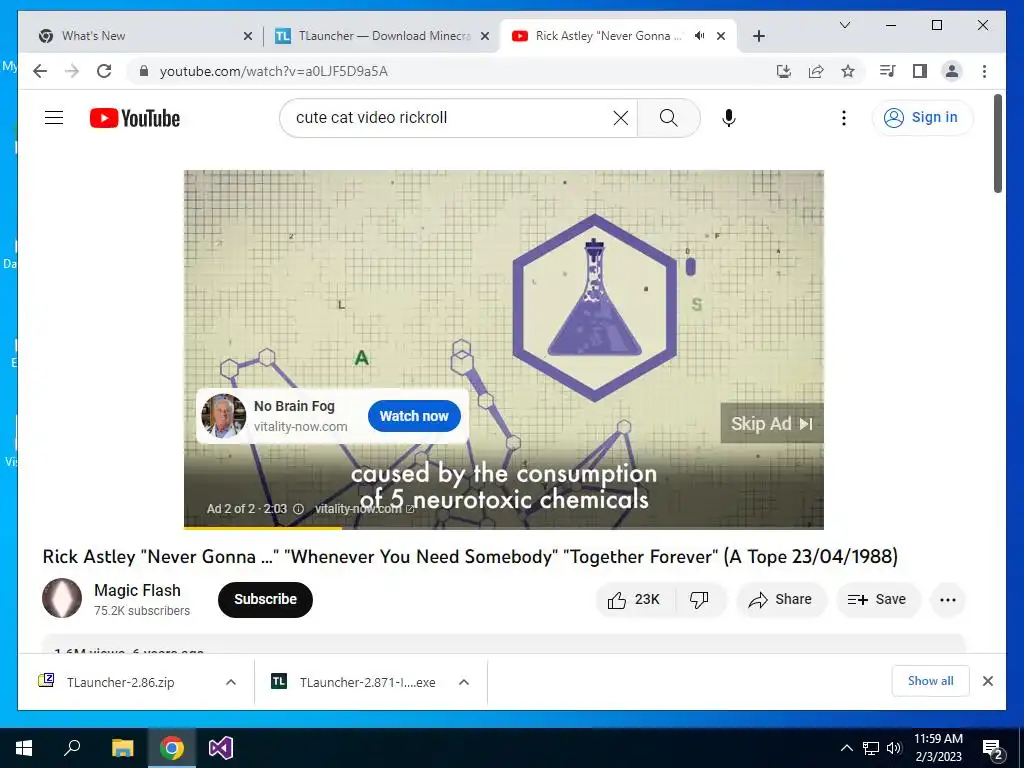
Task: Click the Sign in button
Action: (922, 118)
